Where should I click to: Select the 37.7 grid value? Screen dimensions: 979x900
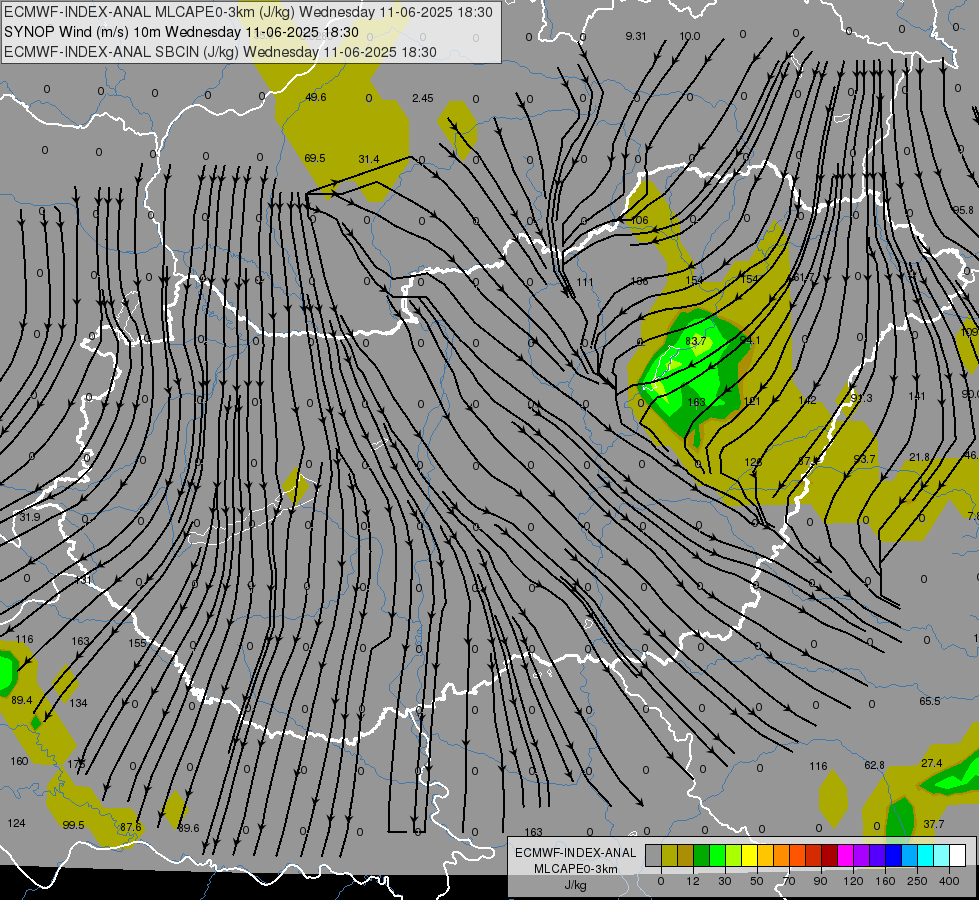click(x=933, y=824)
